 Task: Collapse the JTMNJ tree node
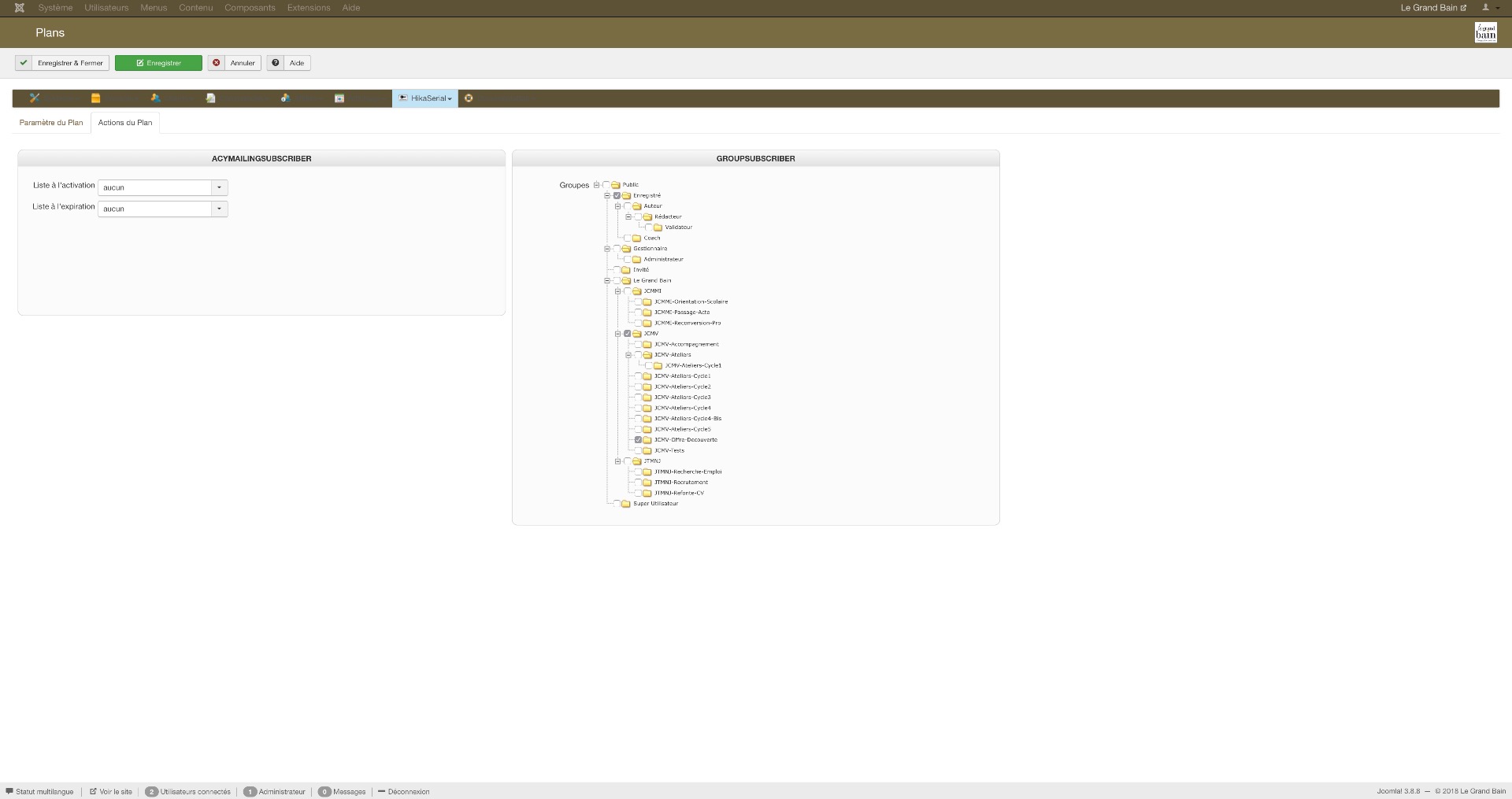click(x=617, y=461)
